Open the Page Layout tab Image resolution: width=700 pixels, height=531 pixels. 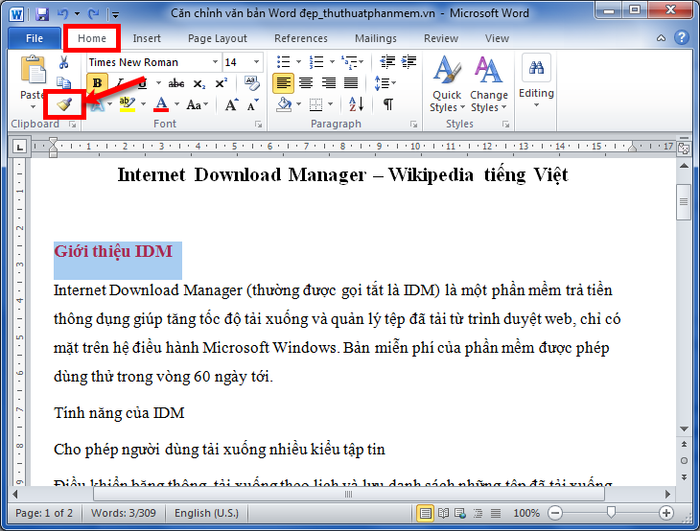point(217,38)
